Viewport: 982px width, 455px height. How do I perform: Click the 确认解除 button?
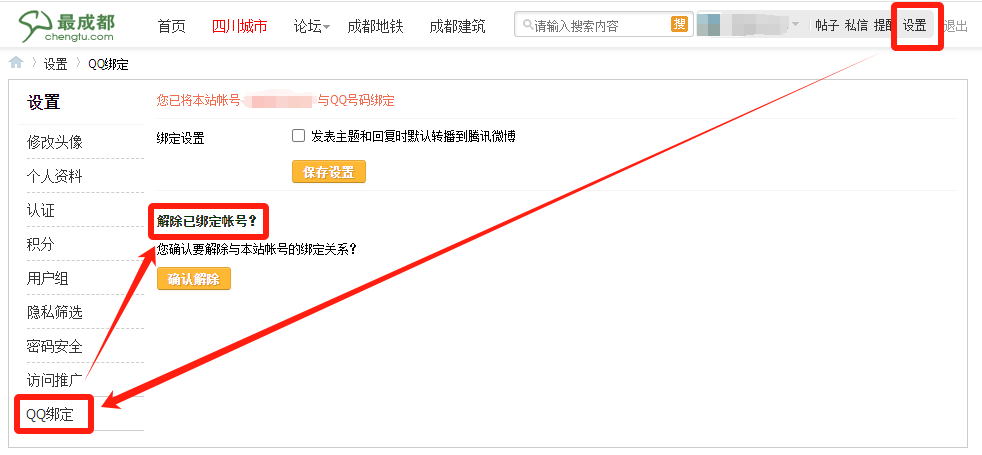pyautogui.click(x=193, y=279)
